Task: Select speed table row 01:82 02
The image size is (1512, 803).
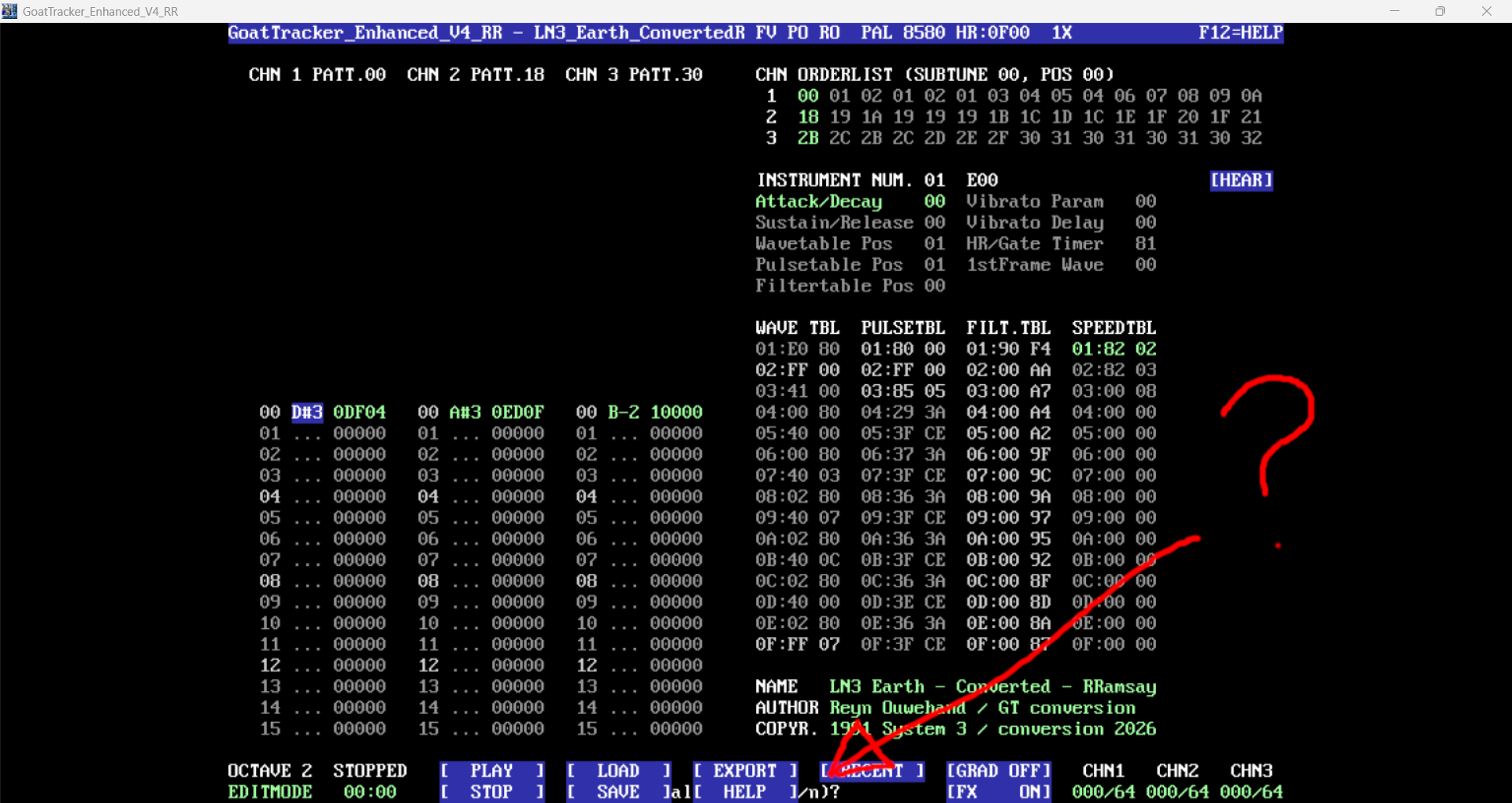Action: [x=1114, y=349]
